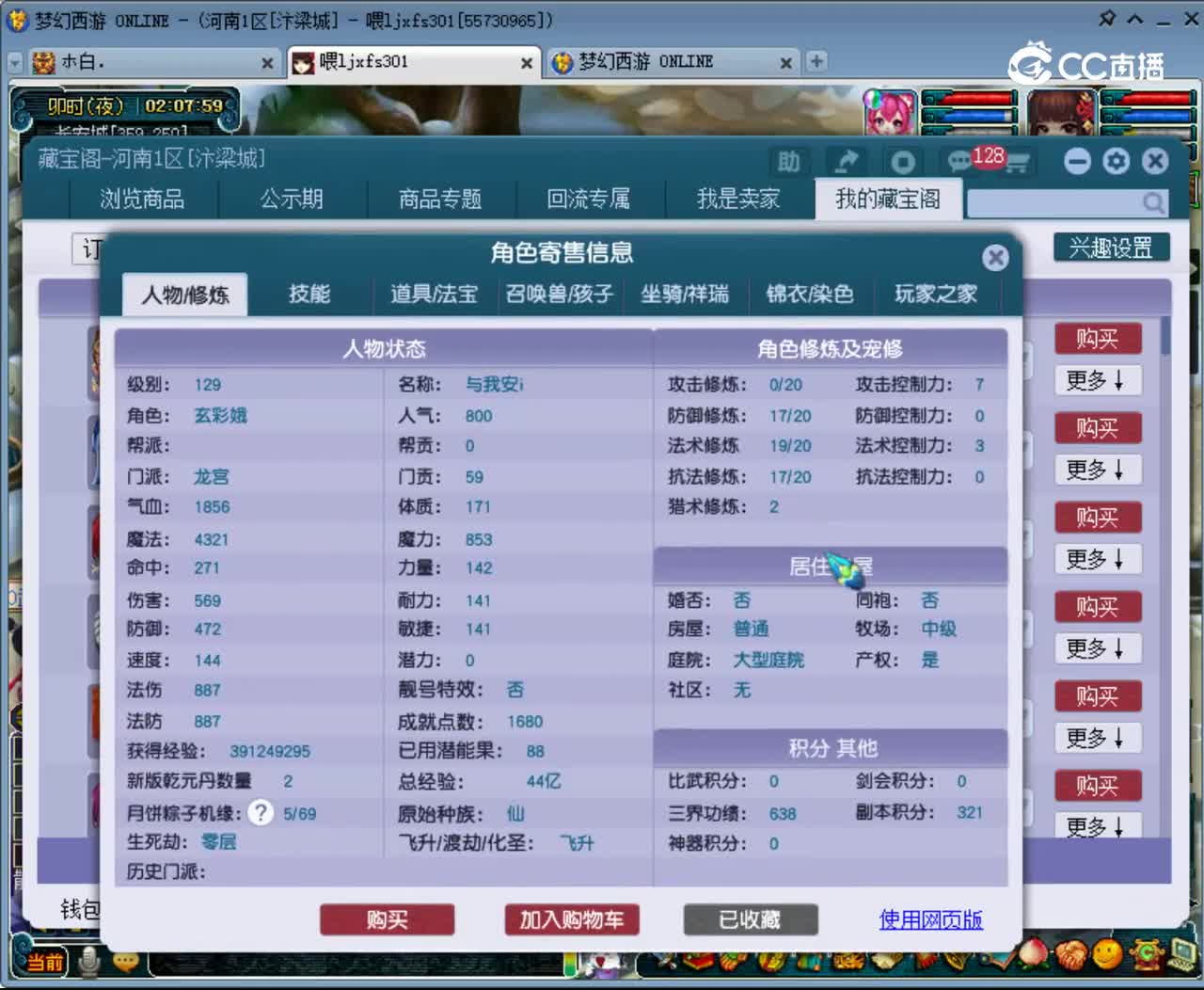Switch to the 坐骑/祥瑞 tab

[x=686, y=295]
